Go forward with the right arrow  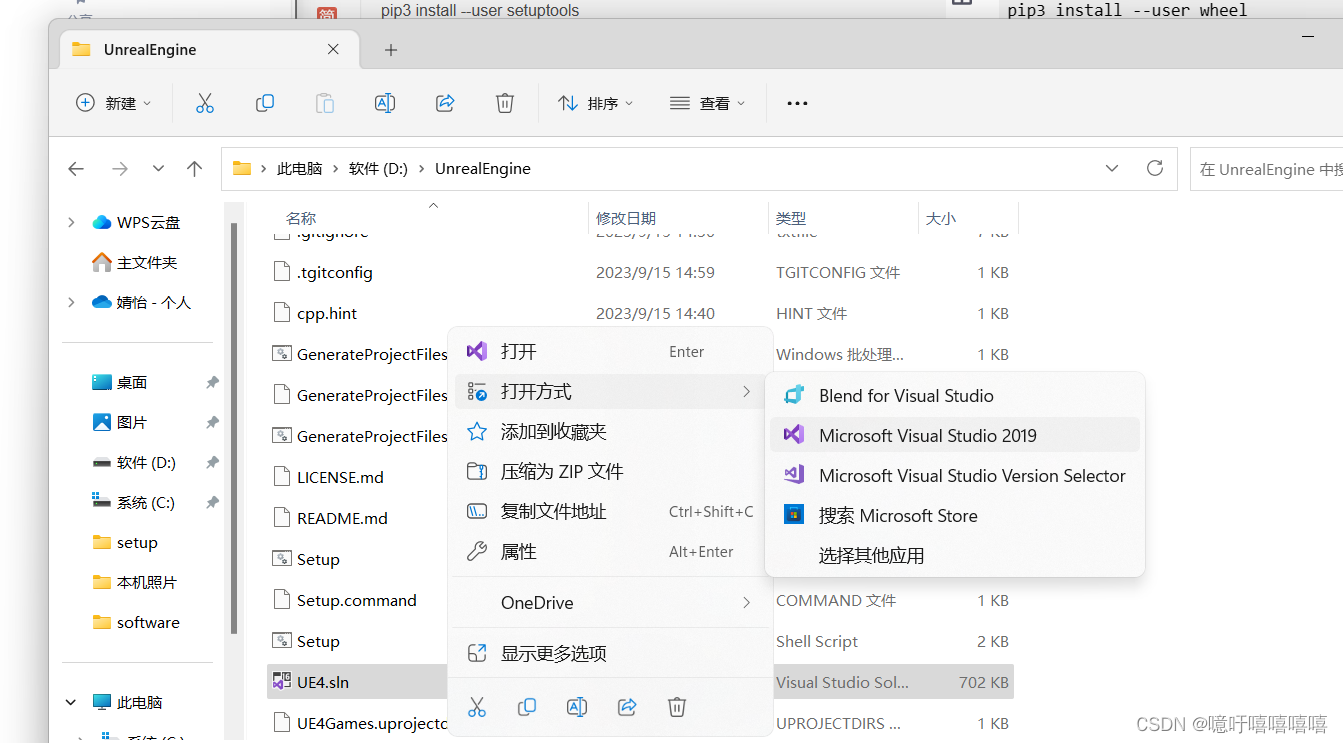click(x=120, y=169)
